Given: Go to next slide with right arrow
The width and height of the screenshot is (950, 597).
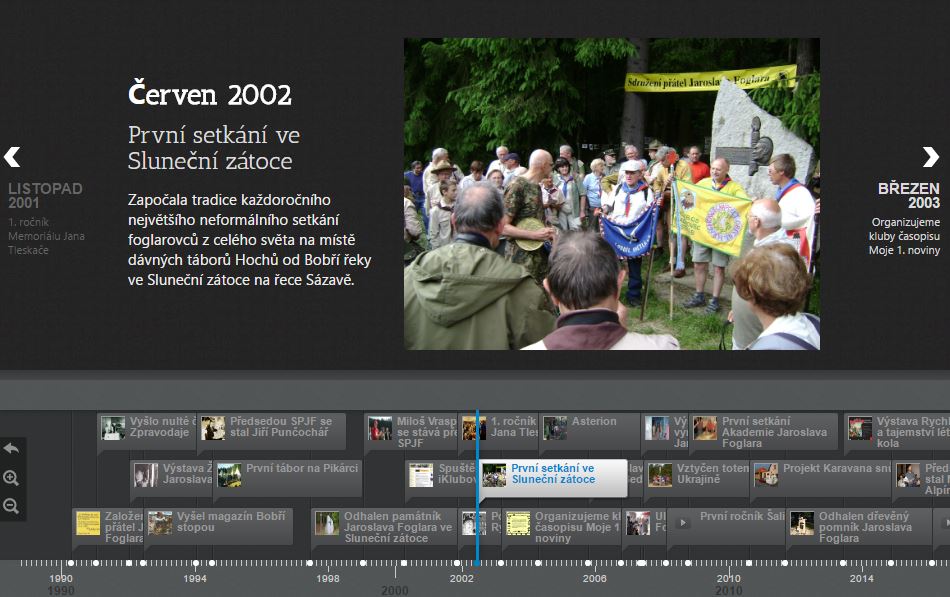Looking at the screenshot, I should click(930, 157).
